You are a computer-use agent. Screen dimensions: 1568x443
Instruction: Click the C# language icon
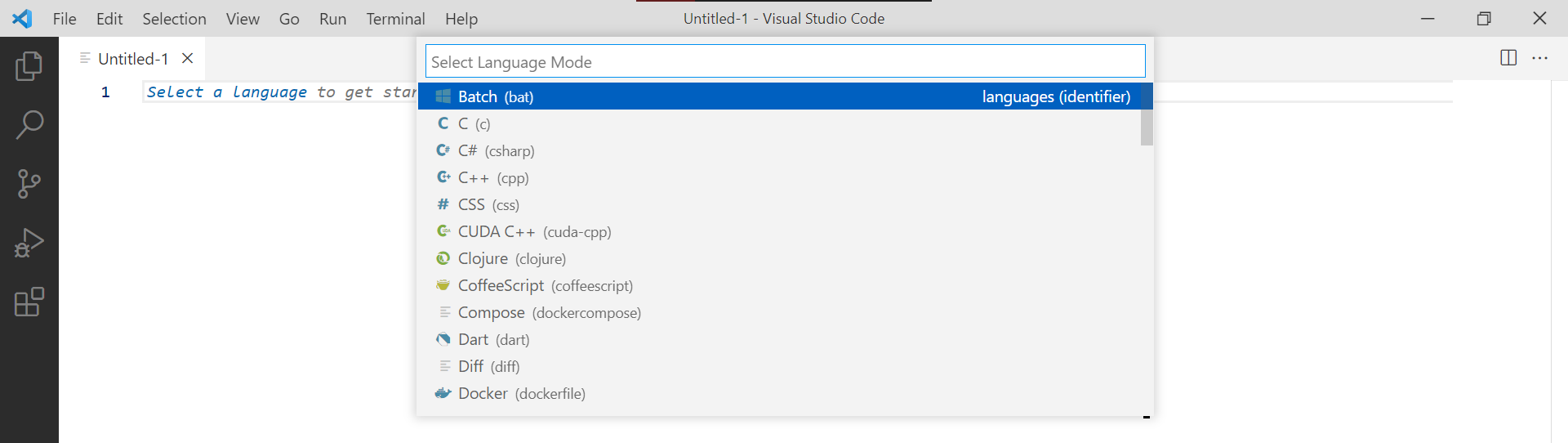point(443,150)
